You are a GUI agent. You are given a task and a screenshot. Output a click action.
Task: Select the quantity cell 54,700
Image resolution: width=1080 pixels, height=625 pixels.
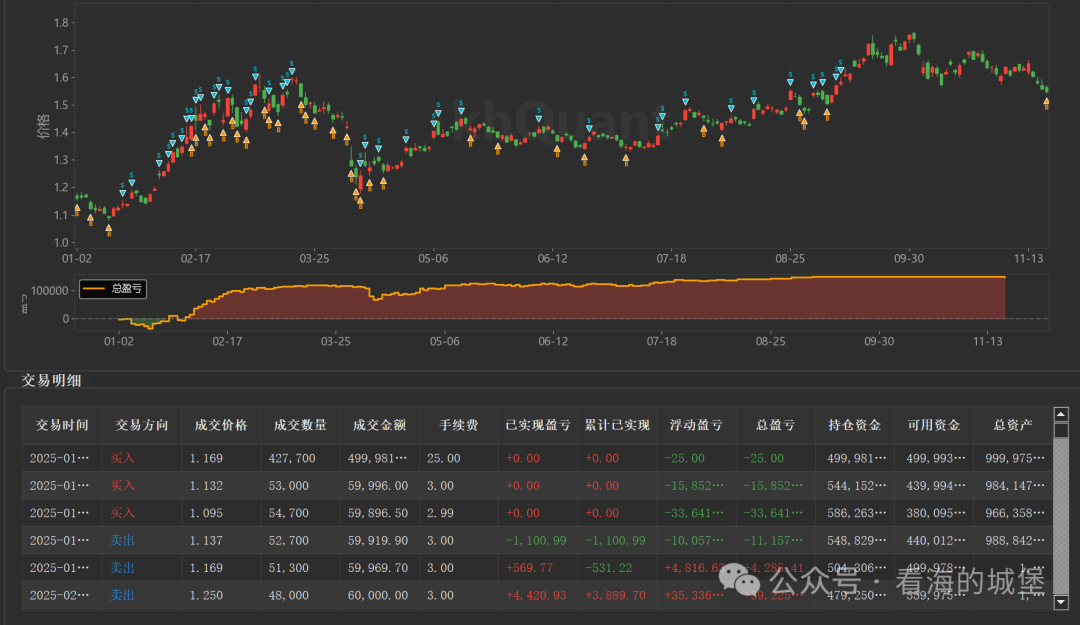click(300, 513)
